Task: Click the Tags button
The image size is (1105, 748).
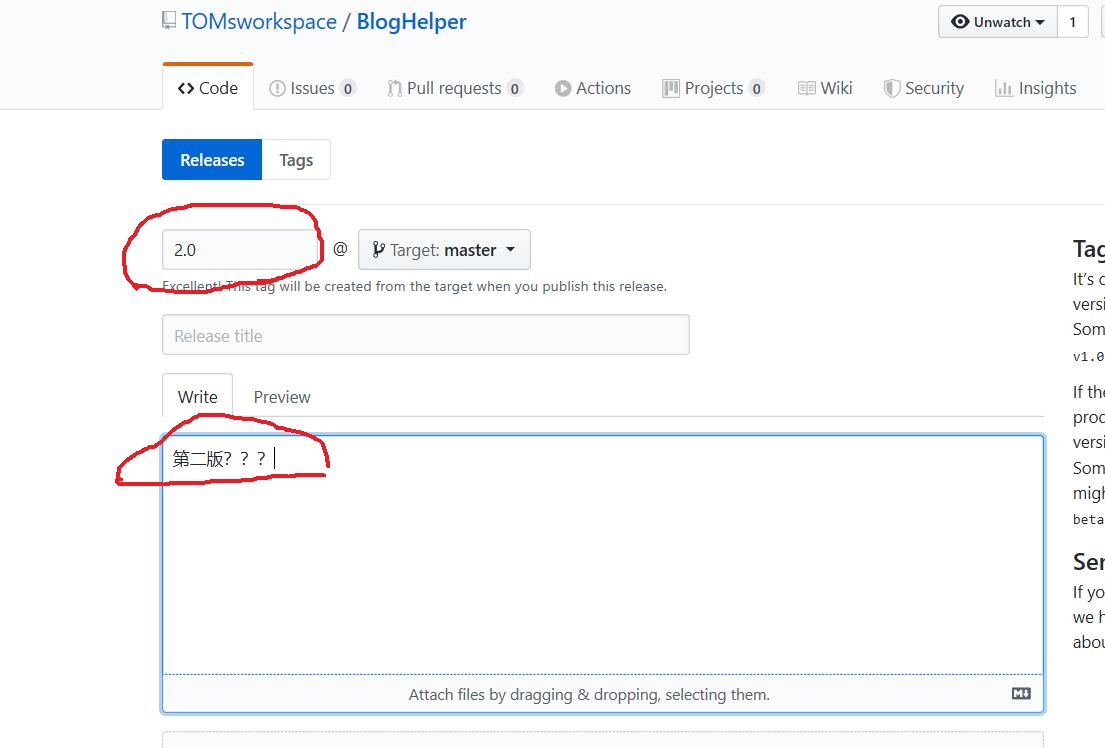Action: coord(295,159)
